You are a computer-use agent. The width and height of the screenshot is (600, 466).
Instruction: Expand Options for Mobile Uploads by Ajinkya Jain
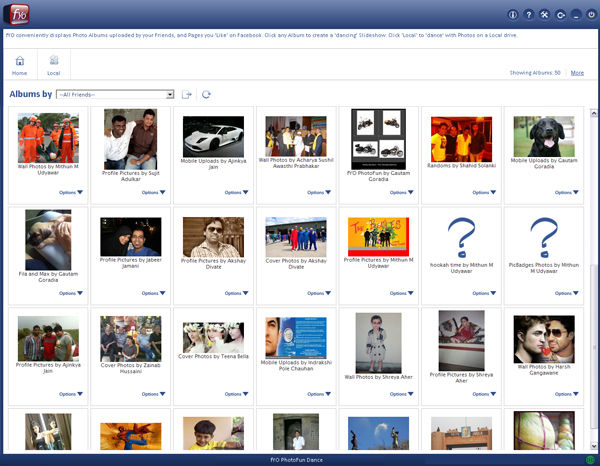pyautogui.click(x=236, y=192)
